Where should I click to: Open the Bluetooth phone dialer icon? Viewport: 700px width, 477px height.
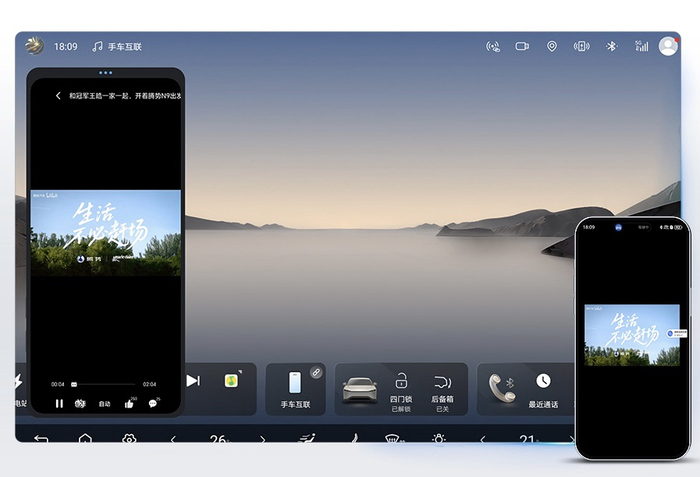point(502,389)
